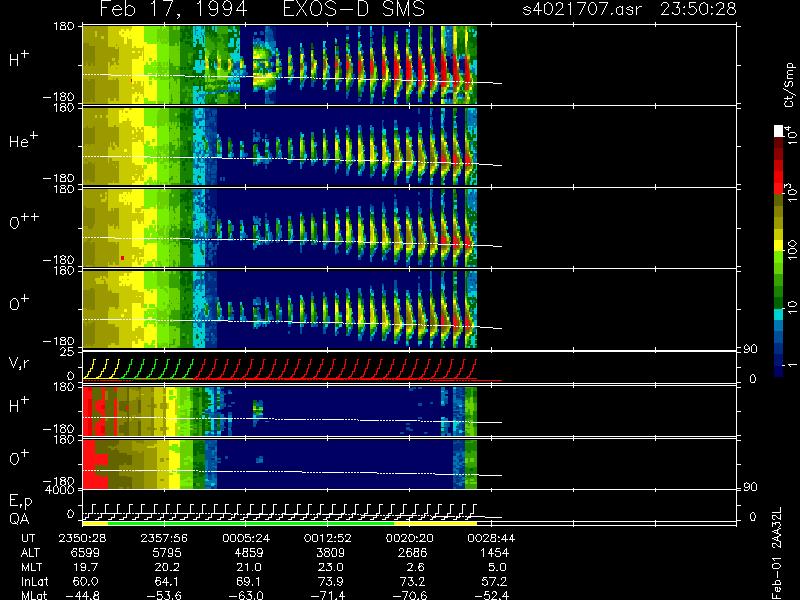The width and height of the screenshot is (800, 600).
Task: Click the date title 'Feb 17, 1994'
Action: (173, 9)
